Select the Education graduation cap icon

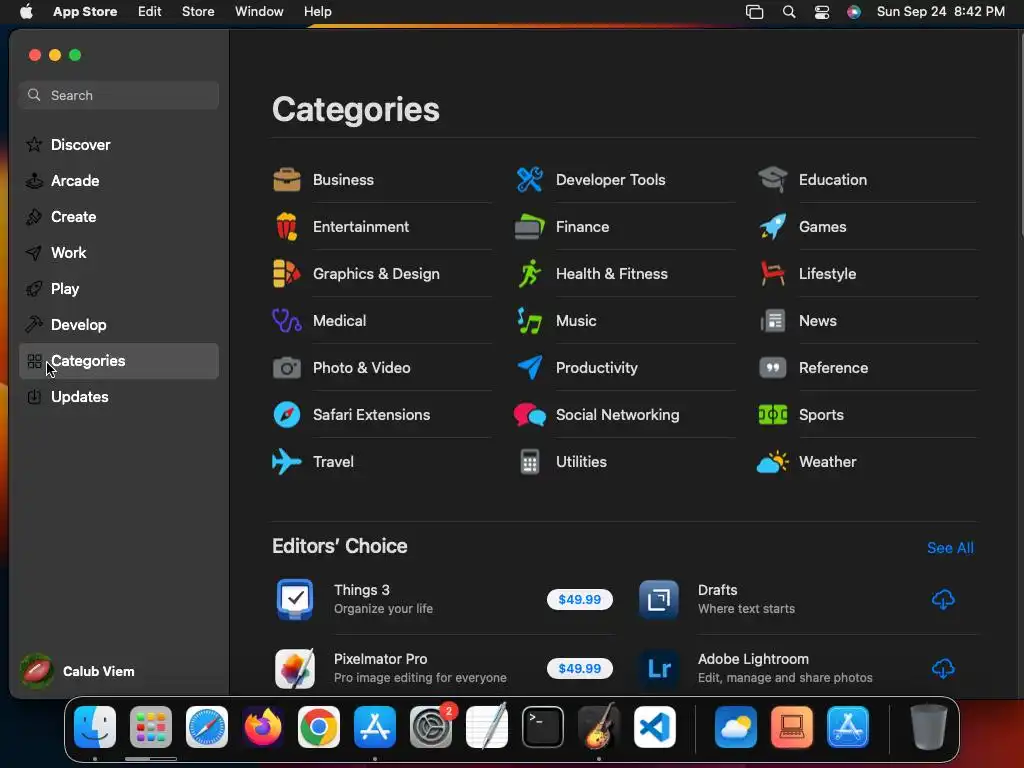click(773, 180)
